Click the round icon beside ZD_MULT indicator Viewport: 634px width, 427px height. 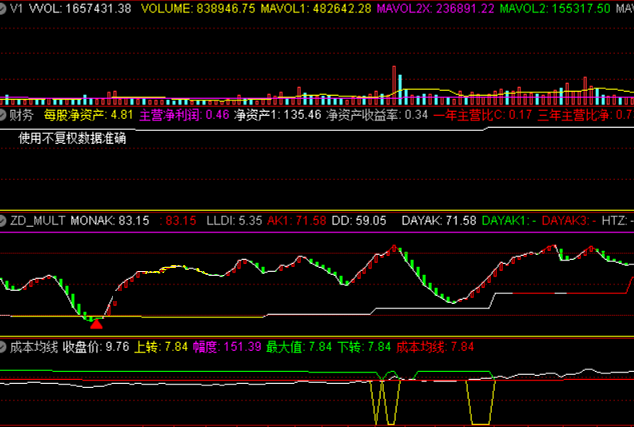(2, 220)
